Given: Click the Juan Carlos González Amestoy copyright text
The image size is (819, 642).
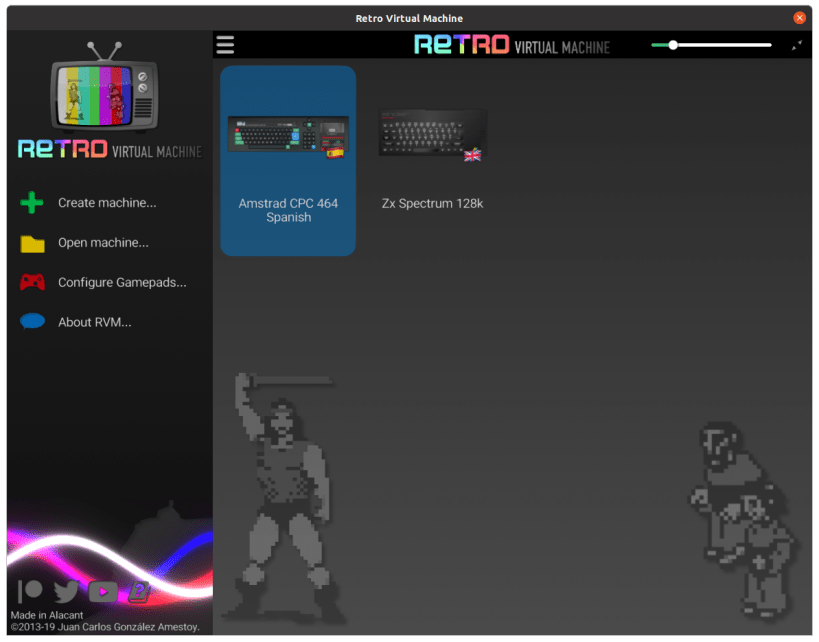Looking at the screenshot, I should 105,627.
